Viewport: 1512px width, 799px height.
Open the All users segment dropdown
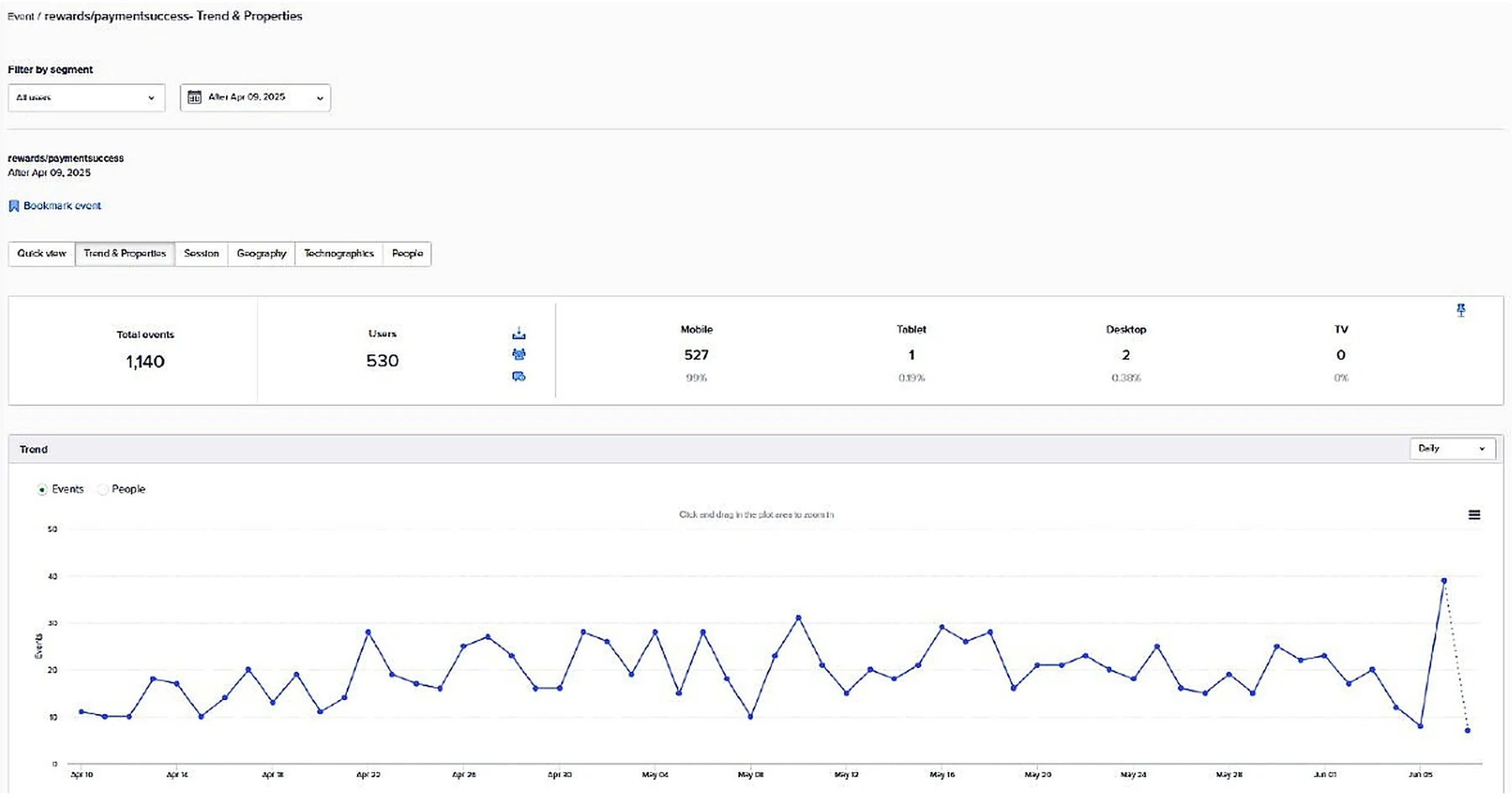point(87,97)
